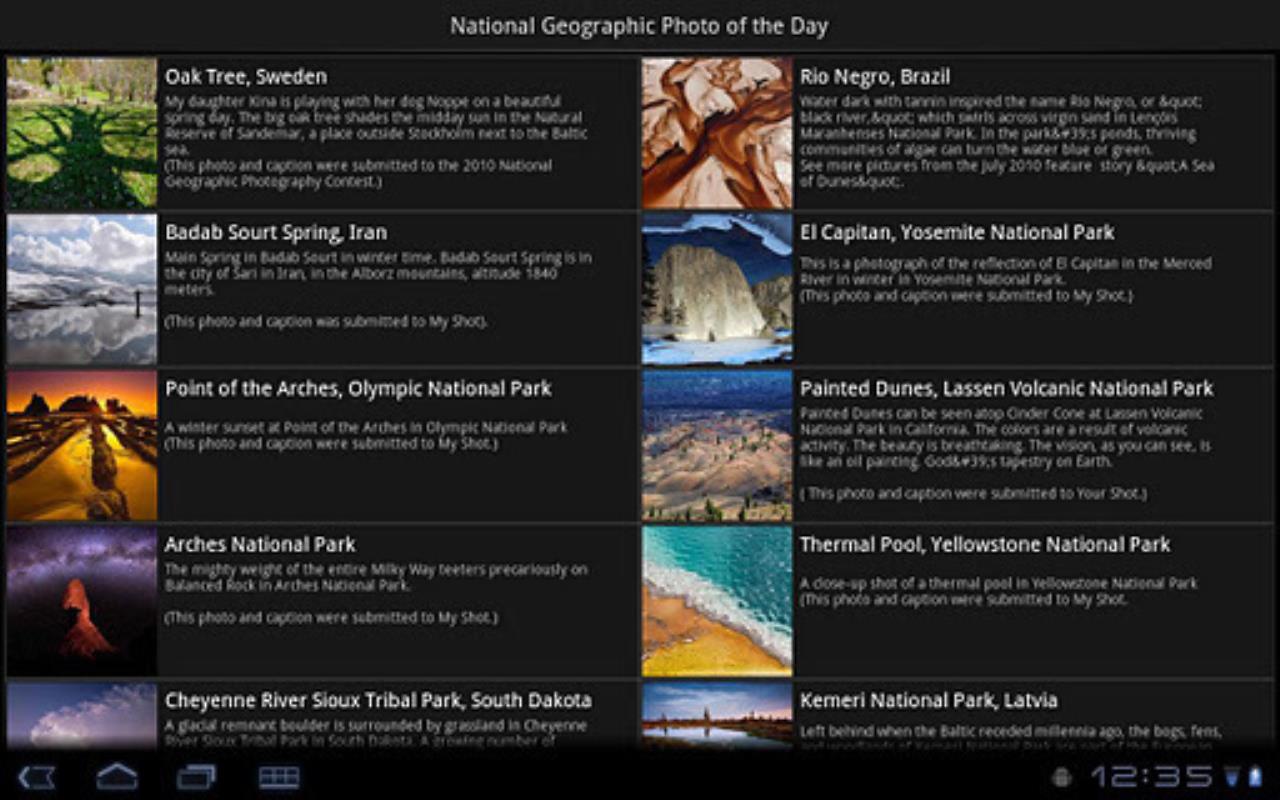Select "Thermal Pool, Yellowstone National Park" title
The width and height of the screenshot is (1280, 800).
[x=985, y=544]
